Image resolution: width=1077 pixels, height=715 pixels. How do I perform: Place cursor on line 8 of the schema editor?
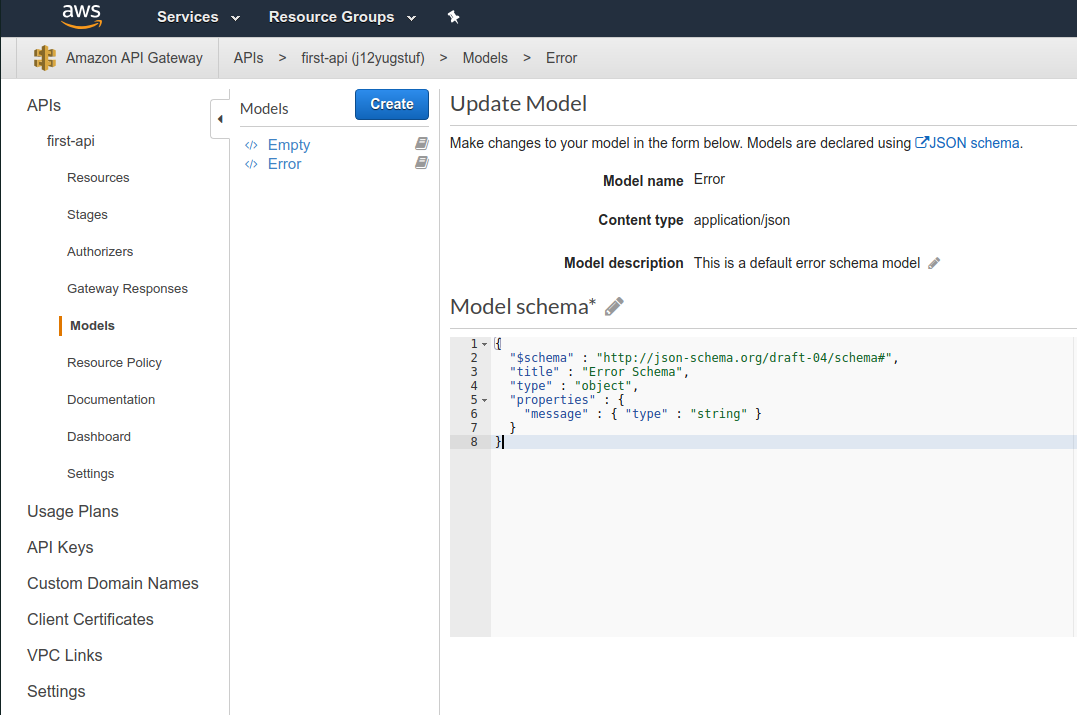point(783,442)
